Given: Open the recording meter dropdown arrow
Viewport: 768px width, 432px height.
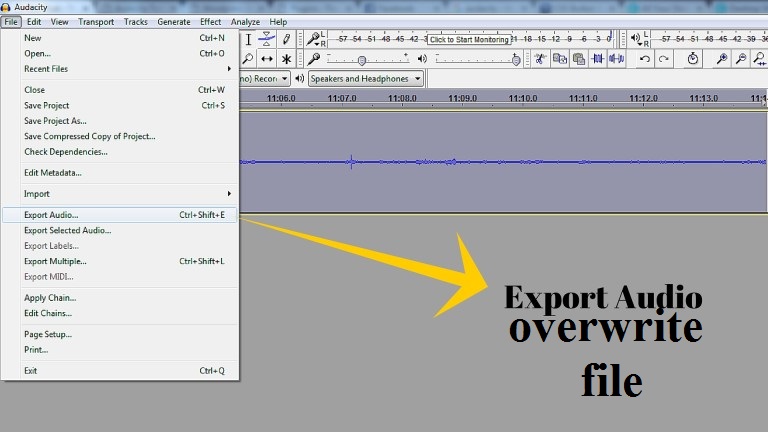Looking at the screenshot, I should (x=316, y=45).
